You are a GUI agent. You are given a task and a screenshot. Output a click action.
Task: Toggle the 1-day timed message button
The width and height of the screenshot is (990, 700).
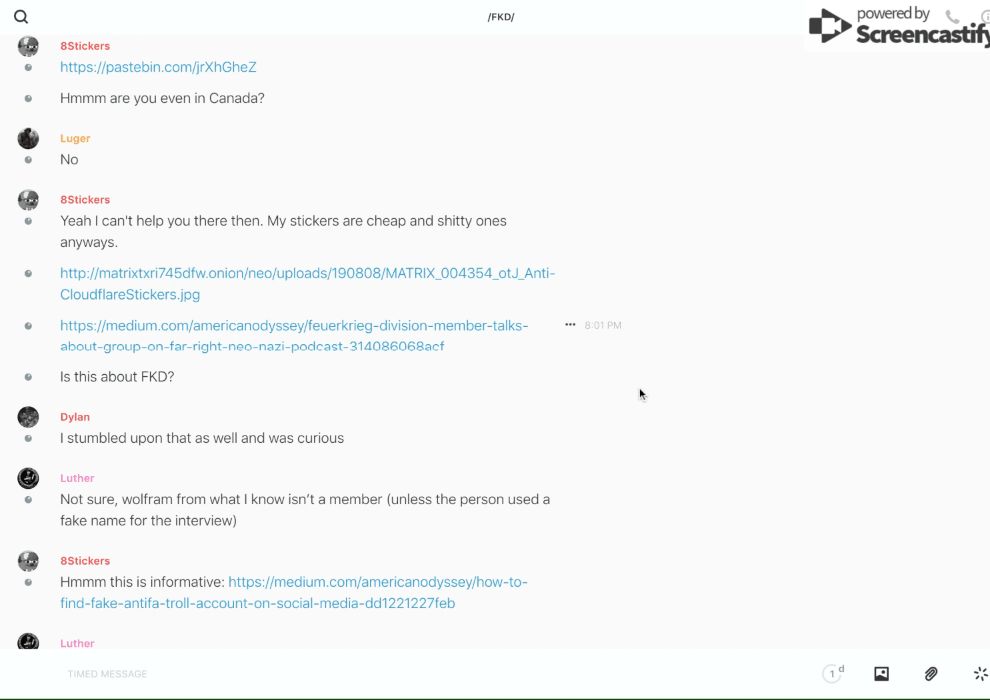coord(832,674)
